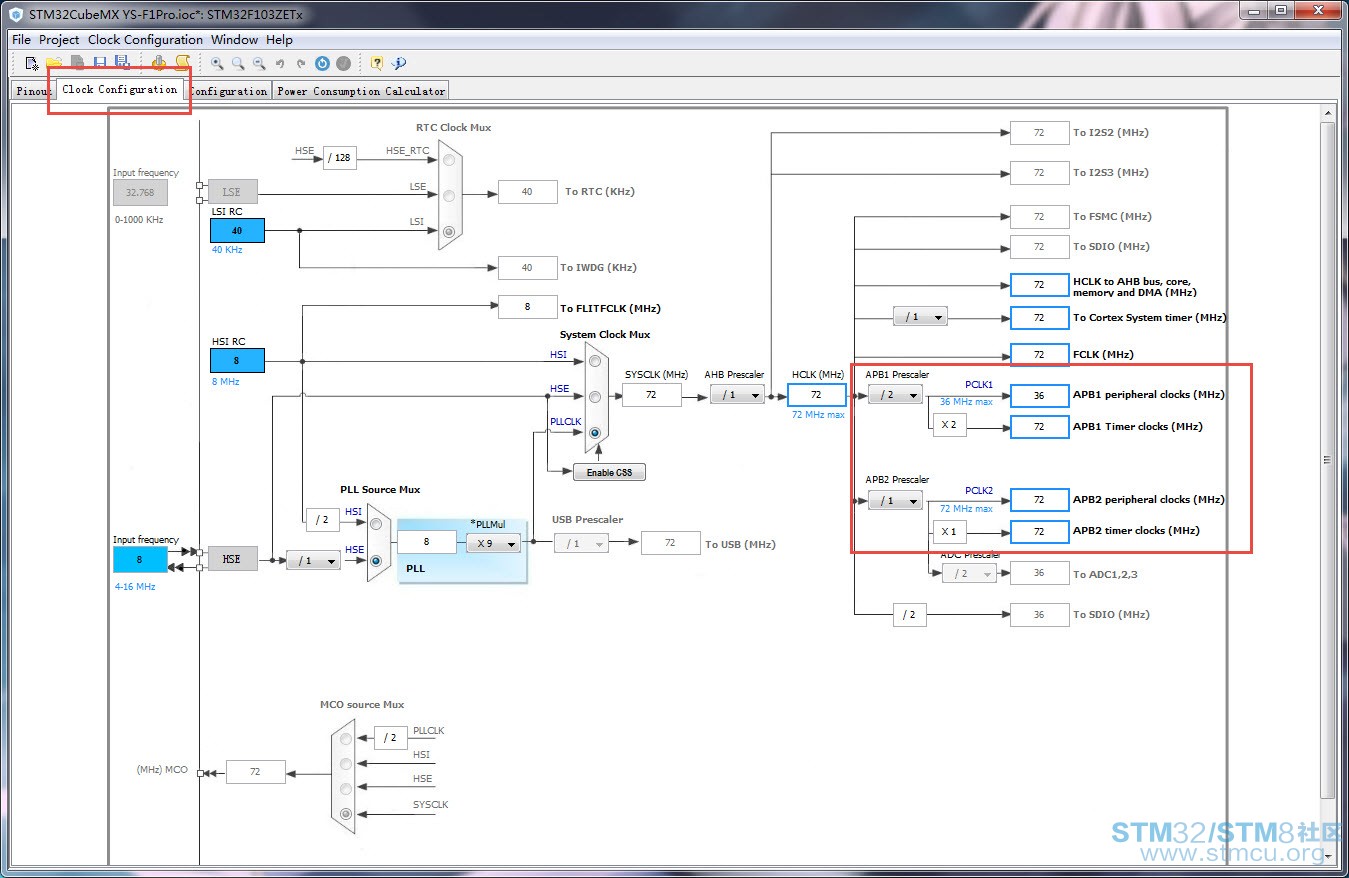Click the Save Project As icon

pyautogui.click(x=122, y=63)
